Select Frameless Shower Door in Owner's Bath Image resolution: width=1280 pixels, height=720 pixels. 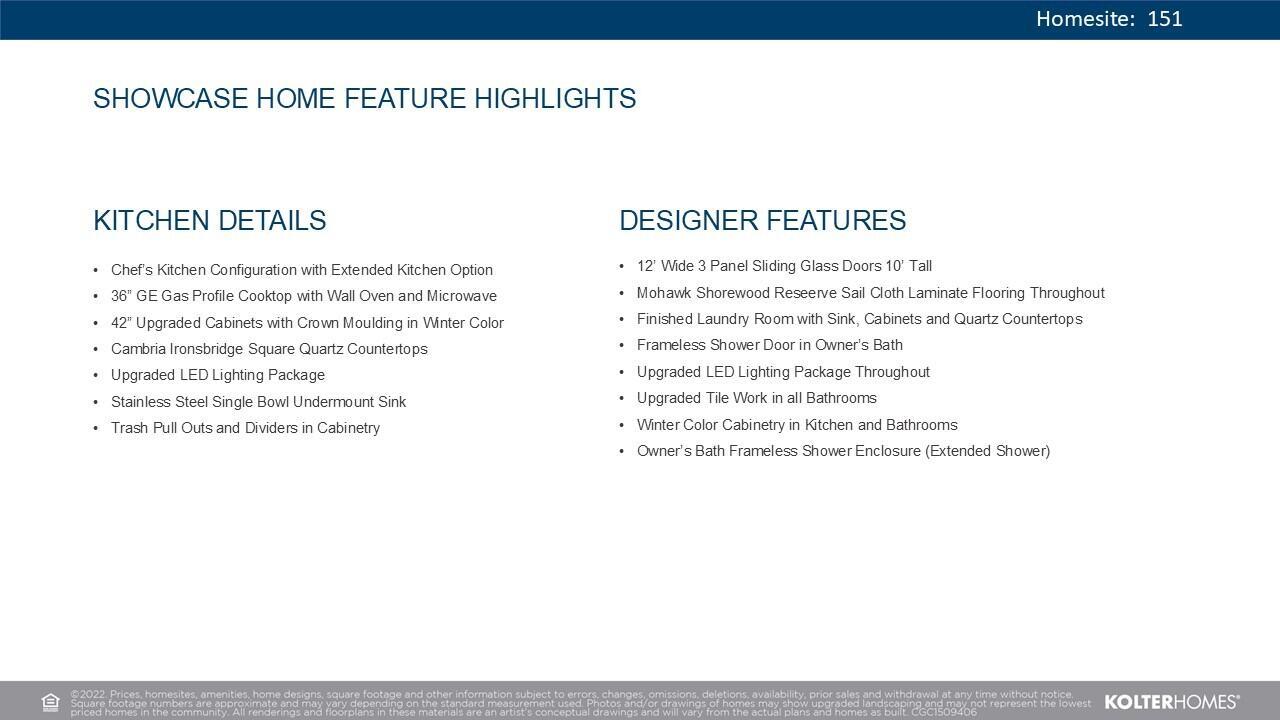coord(769,345)
